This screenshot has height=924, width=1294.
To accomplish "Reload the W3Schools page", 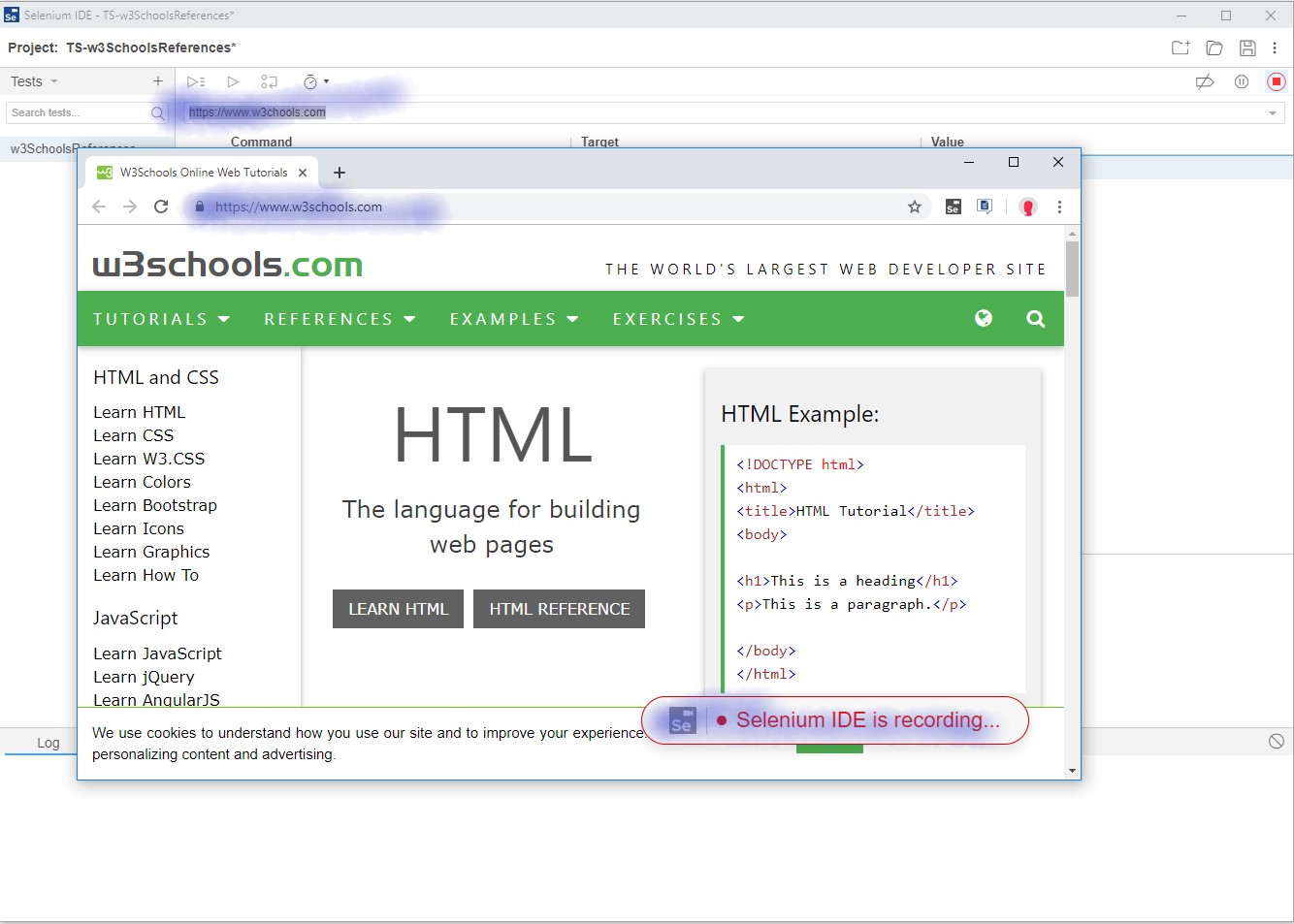I will point(161,207).
